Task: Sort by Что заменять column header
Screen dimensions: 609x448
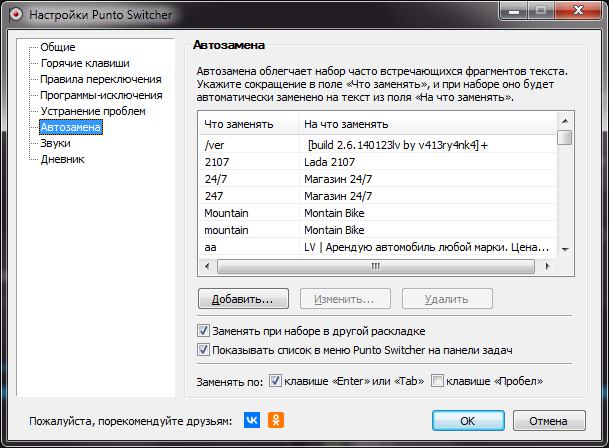Action: pyautogui.click(x=249, y=124)
